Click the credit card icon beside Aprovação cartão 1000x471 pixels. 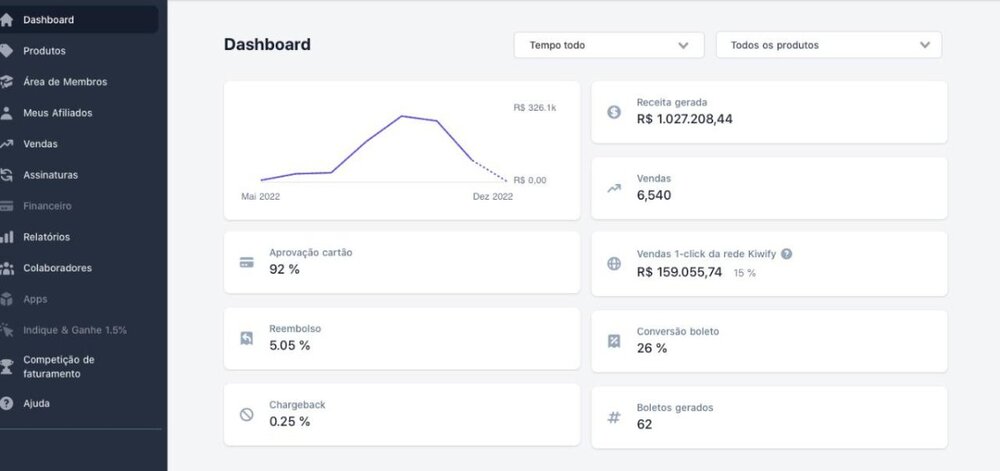coord(246,263)
